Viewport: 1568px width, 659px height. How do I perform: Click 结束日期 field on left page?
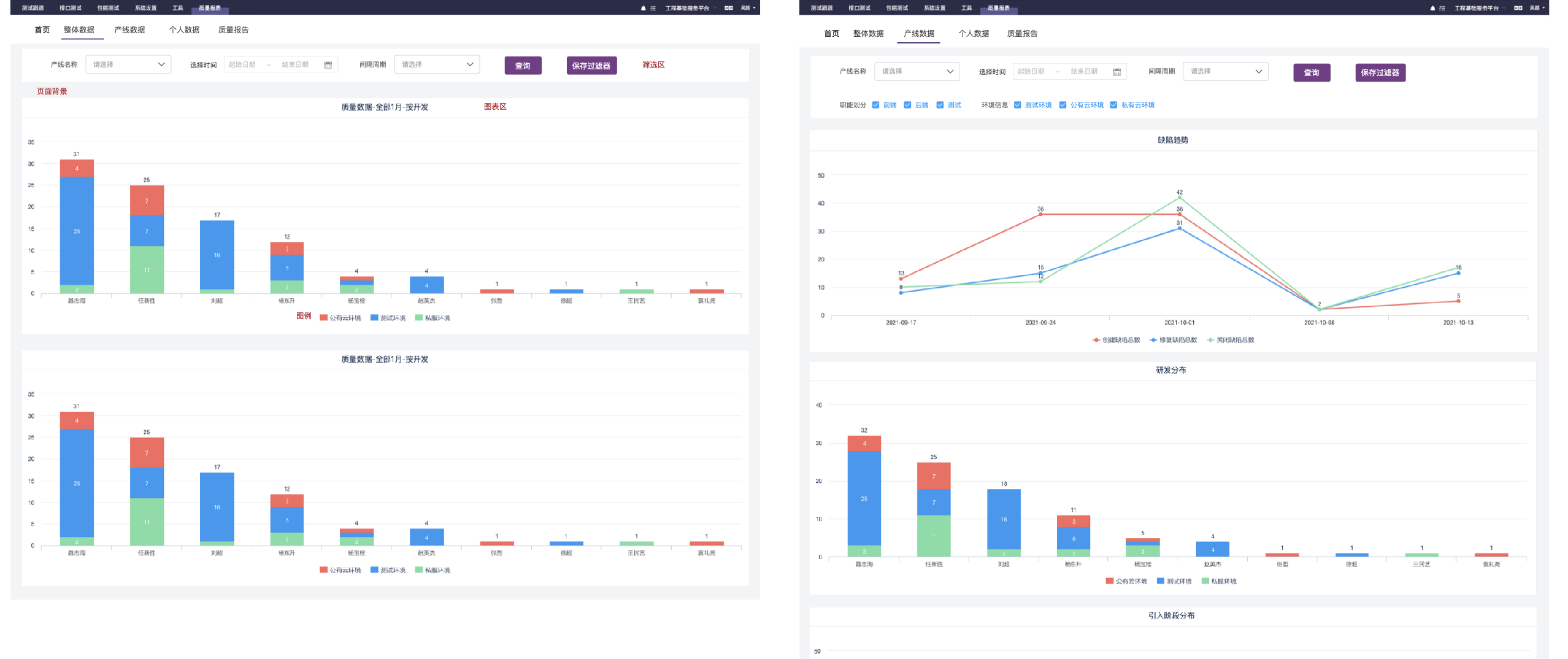(295, 64)
